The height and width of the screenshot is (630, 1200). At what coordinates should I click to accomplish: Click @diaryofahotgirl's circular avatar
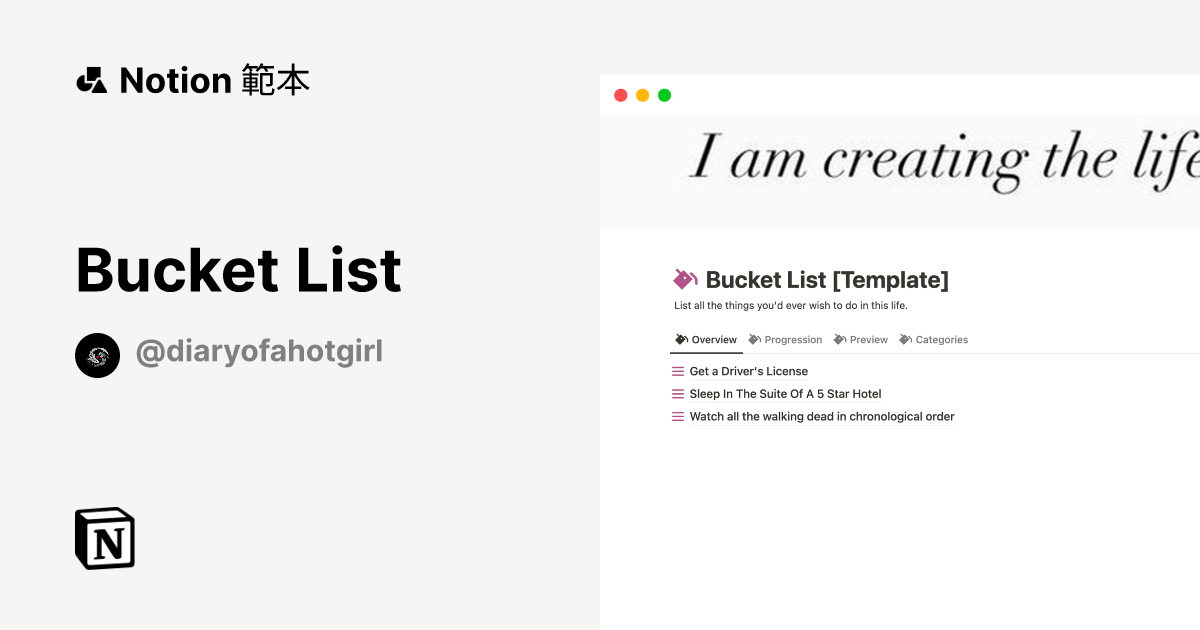click(97, 355)
